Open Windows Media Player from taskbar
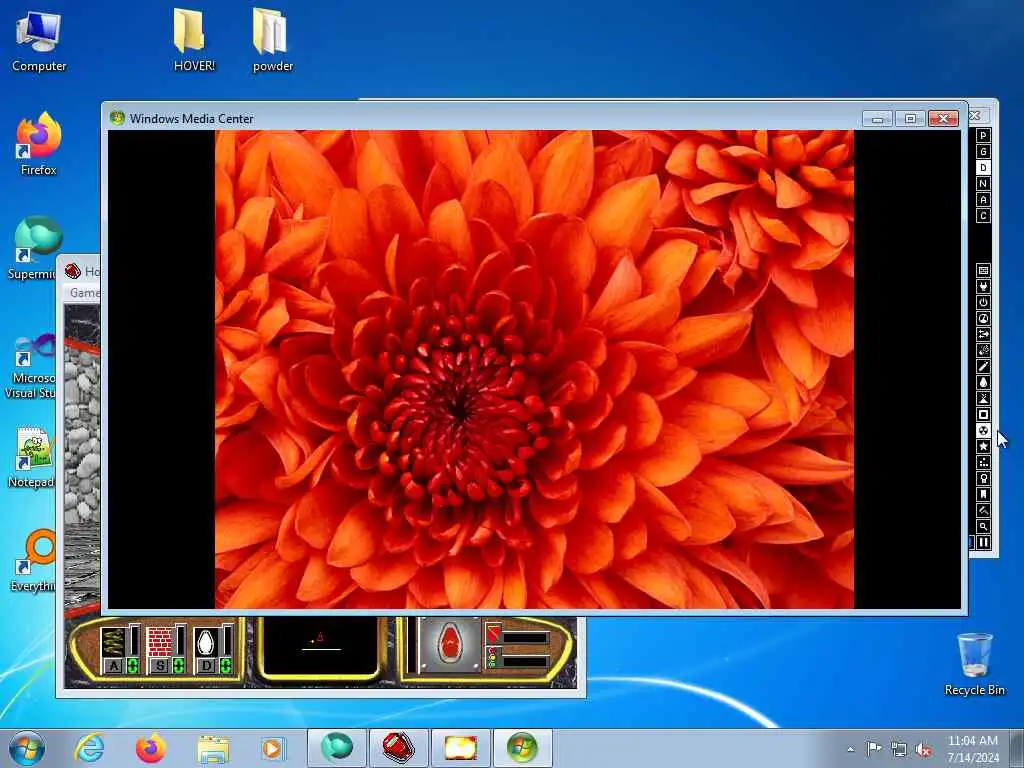Image resolution: width=1024 pixels, height=768 pixels. (x=272, y=748)
